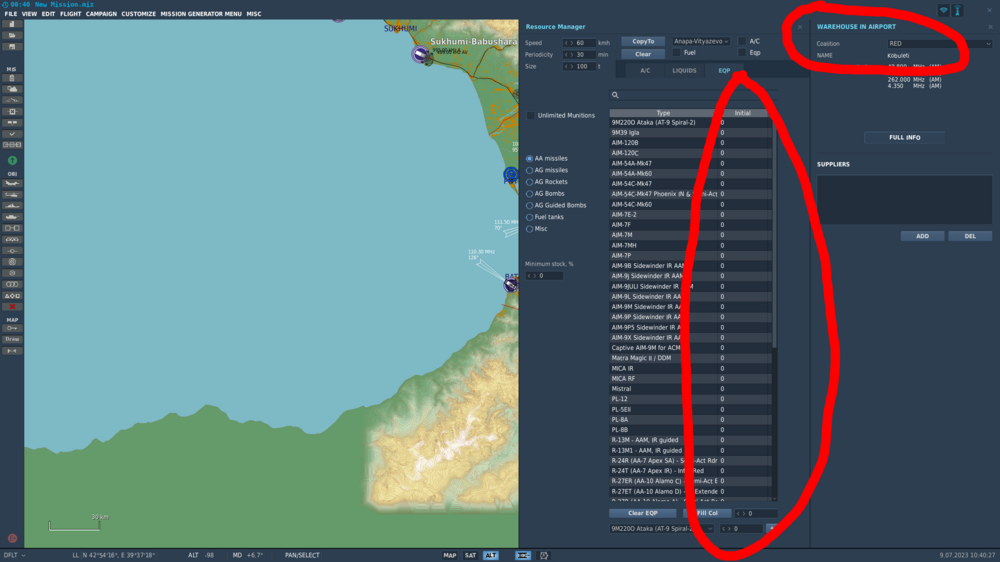Enable the Unlimited Munitions checkbox
This screenshot has height=562, width=1000.
pos(531,115)
